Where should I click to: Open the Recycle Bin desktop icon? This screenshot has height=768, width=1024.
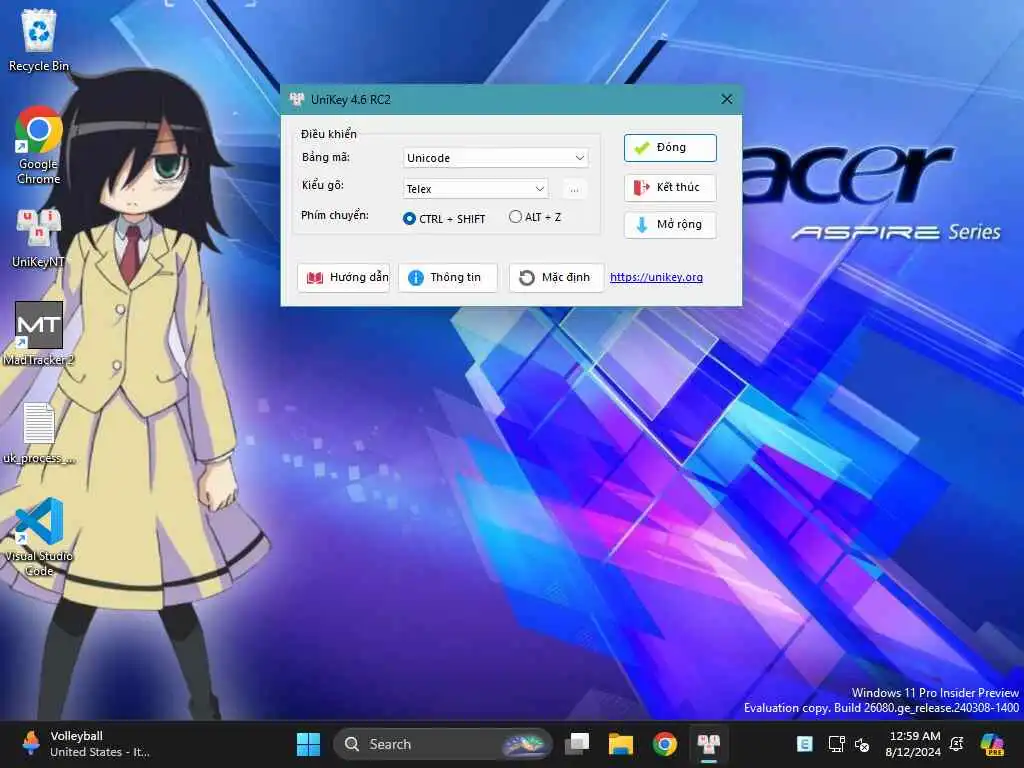tap(39, 39)
